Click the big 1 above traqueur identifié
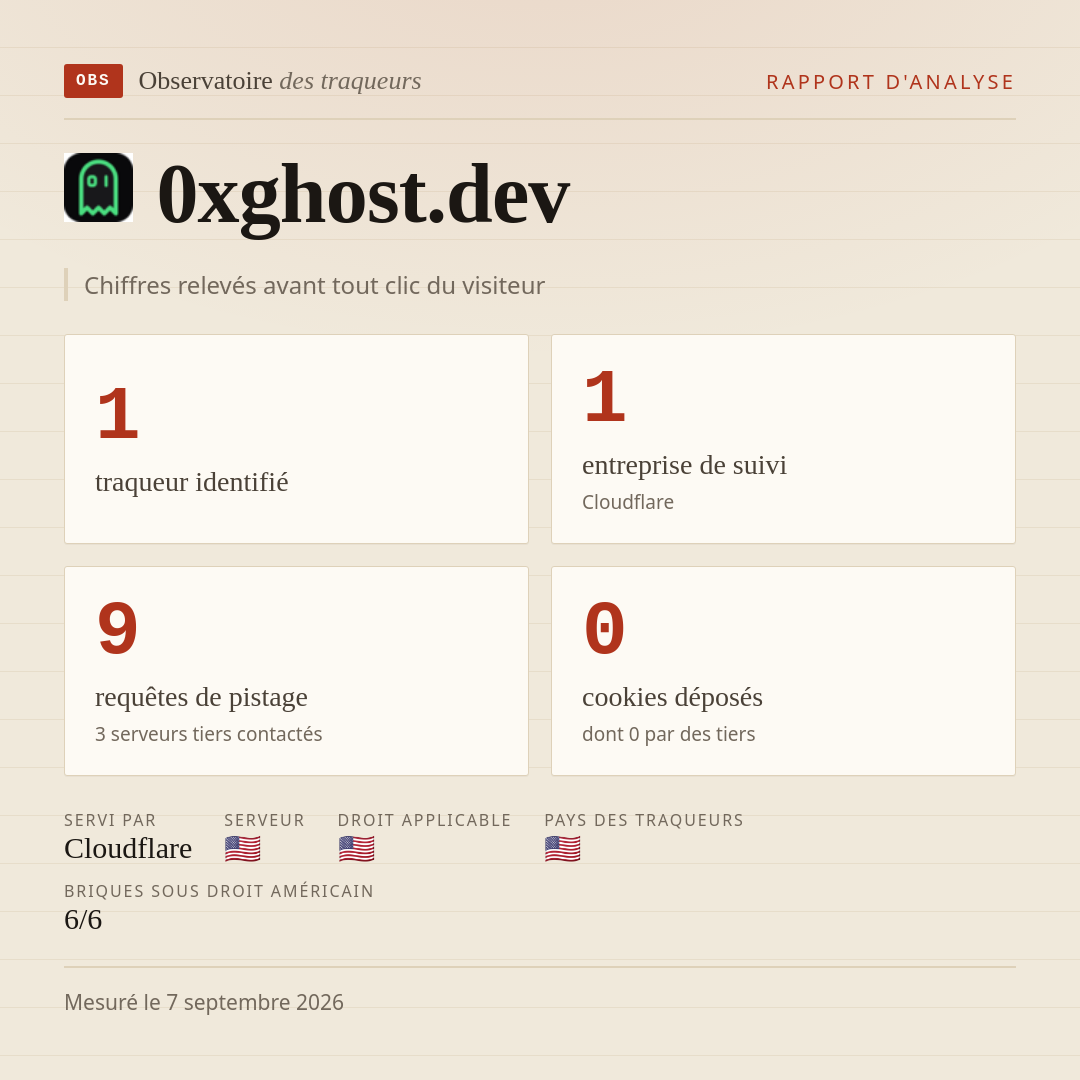The height and width of the screenshot is (1080, 1080). click(x=118, y=415)
